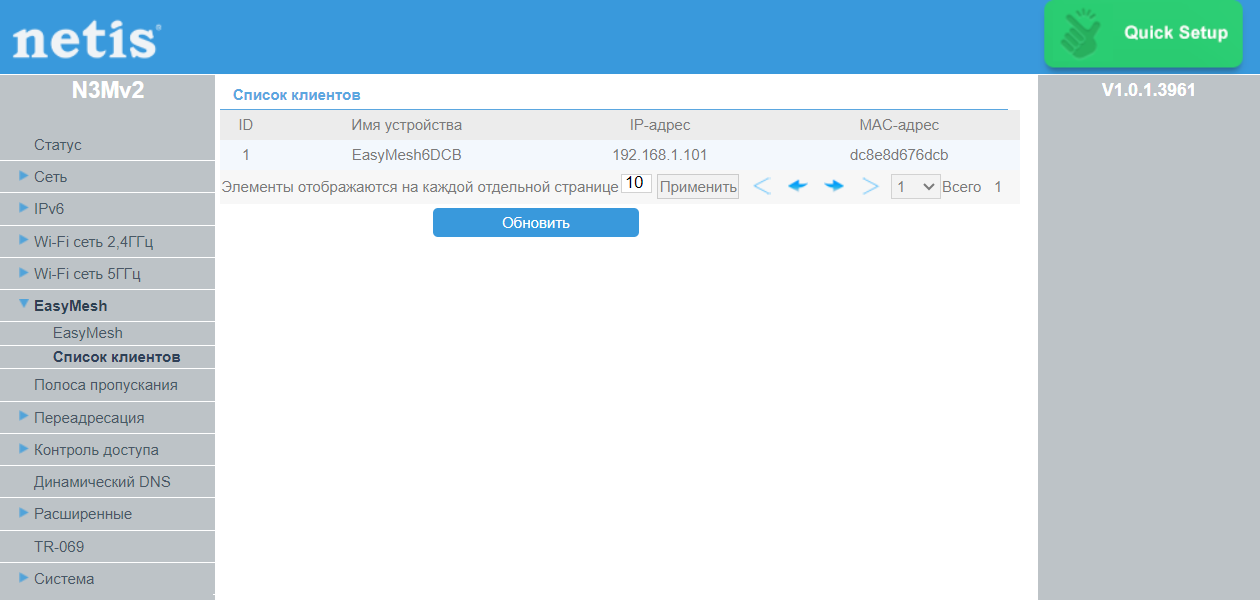Click the Применить button
Viewport: 1260px width, 600px height.
click(698, 186)
